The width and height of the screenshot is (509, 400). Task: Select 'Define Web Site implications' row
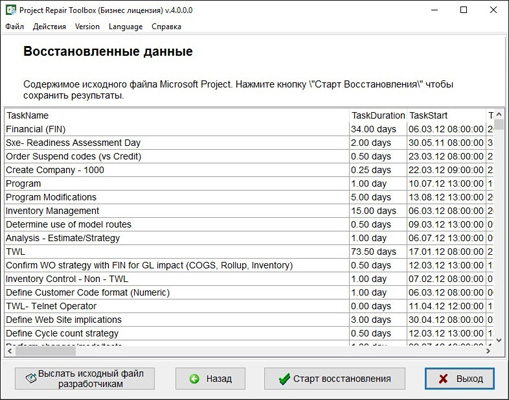(249, 320)
